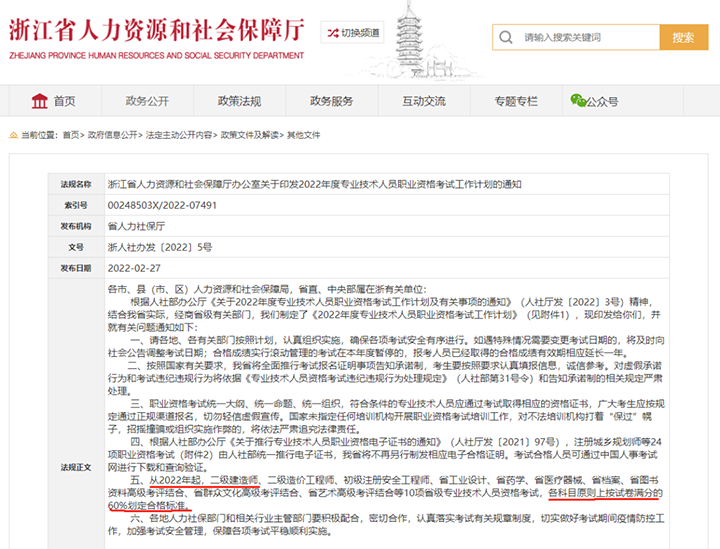This screenshot has width=720, height=549.
Task: Click the paragraph starting 六、各地人力社保部门
Action: coord(386,525)
